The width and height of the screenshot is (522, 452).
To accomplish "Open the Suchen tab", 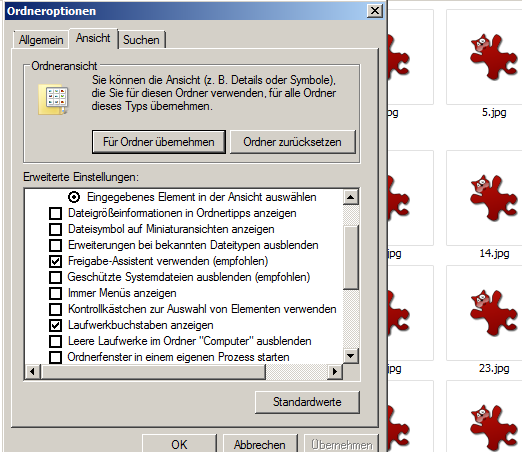I will click(x=141, y=40).
